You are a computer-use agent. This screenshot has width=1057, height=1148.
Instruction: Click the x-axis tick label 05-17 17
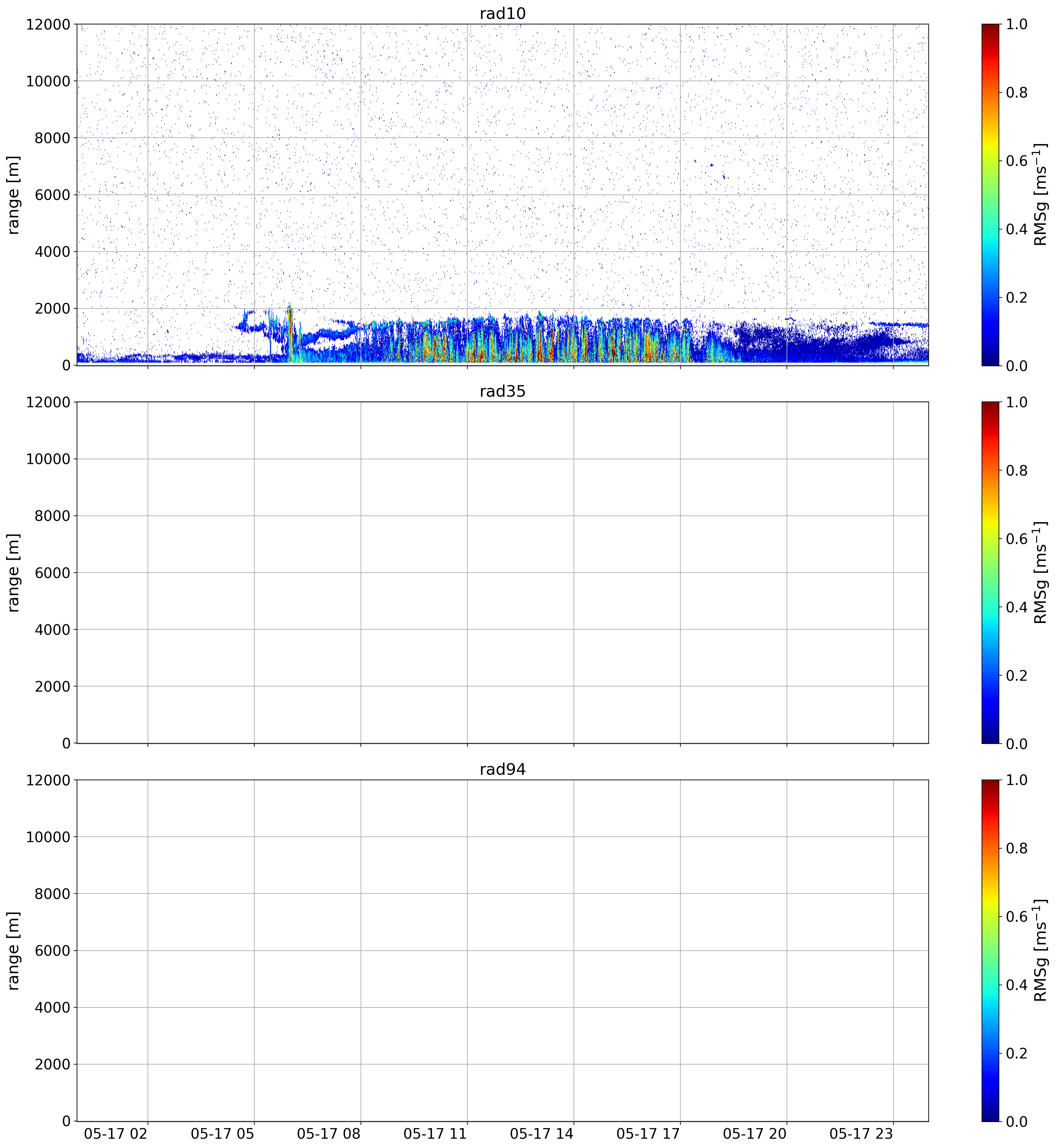(x=648, y=1134)
